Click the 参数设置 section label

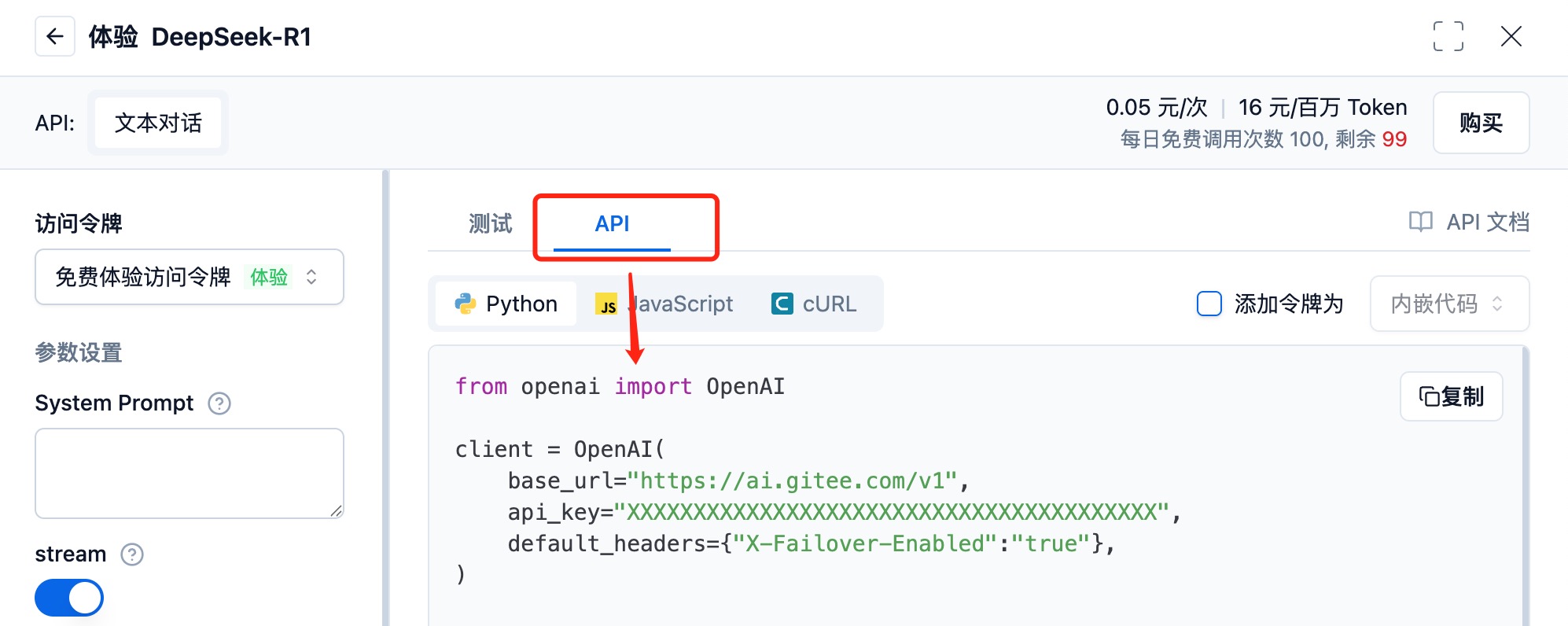[79, 352]
